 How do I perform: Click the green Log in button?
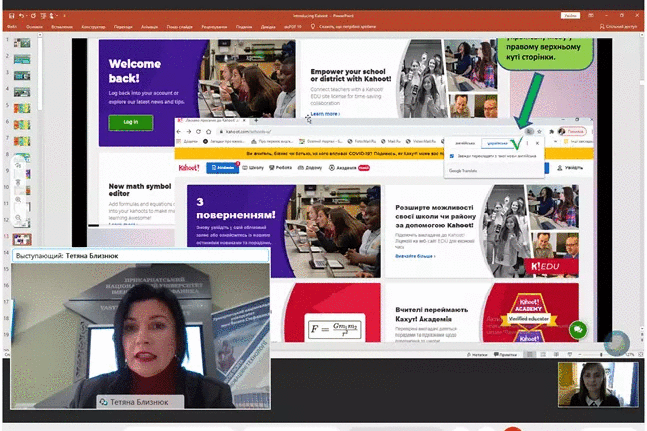click(x=131, y=122)
